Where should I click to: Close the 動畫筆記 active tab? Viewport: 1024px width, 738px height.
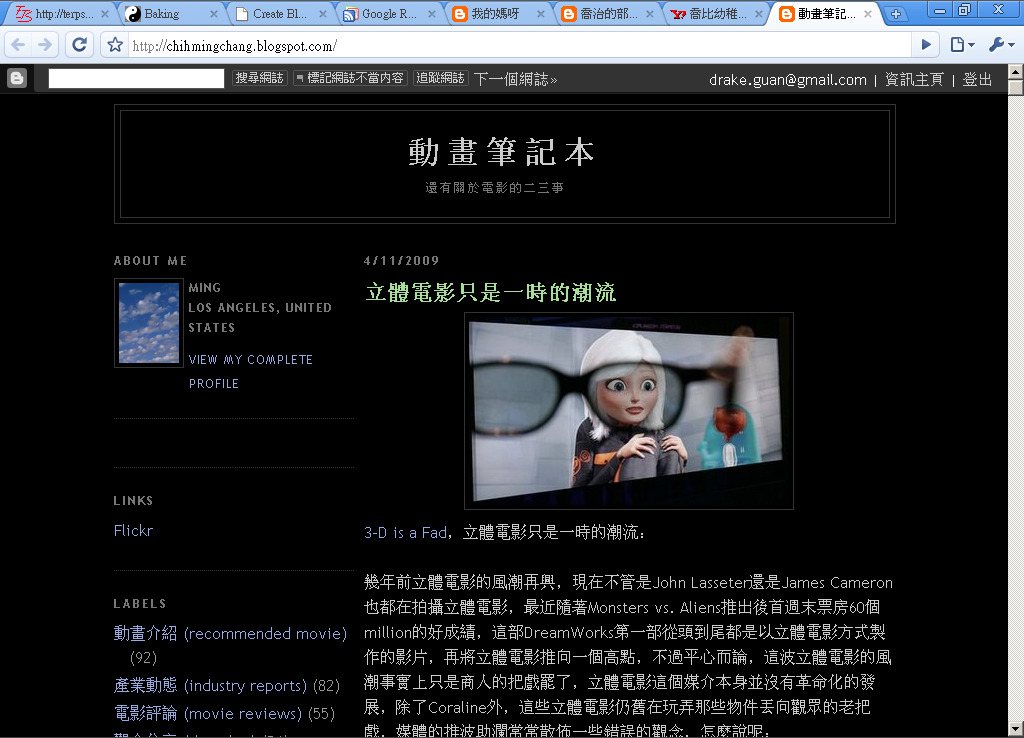(x=867, y=14)
